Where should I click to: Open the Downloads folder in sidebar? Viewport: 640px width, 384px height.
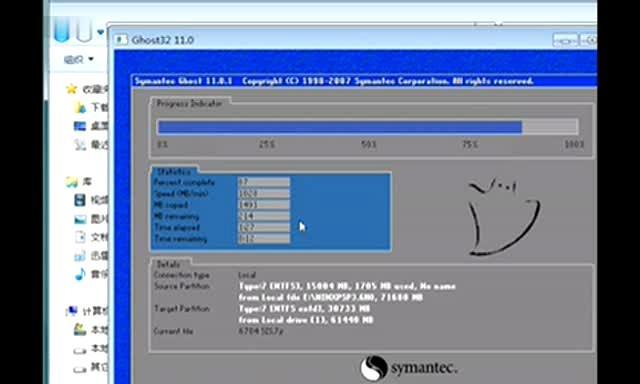80,107
